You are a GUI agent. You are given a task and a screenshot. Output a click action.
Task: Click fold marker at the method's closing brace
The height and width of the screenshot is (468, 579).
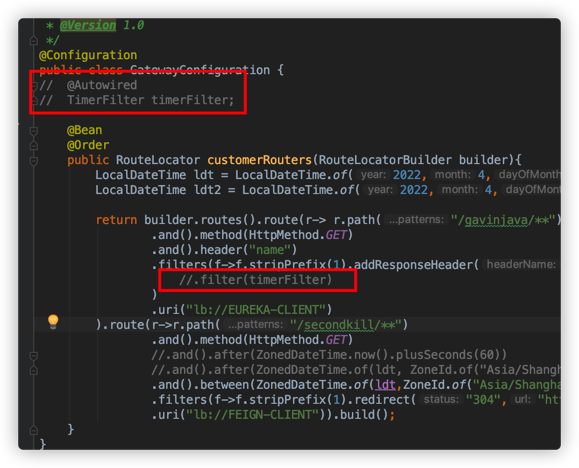[34, 430]
